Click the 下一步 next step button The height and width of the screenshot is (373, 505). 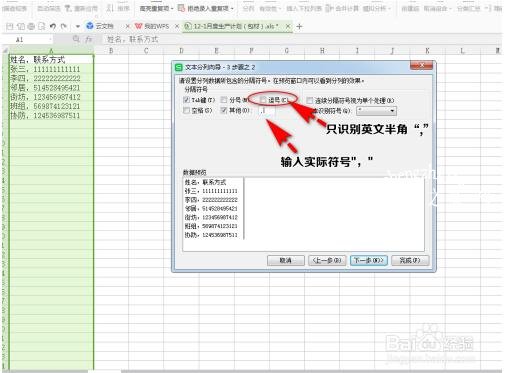click(369, 260)
